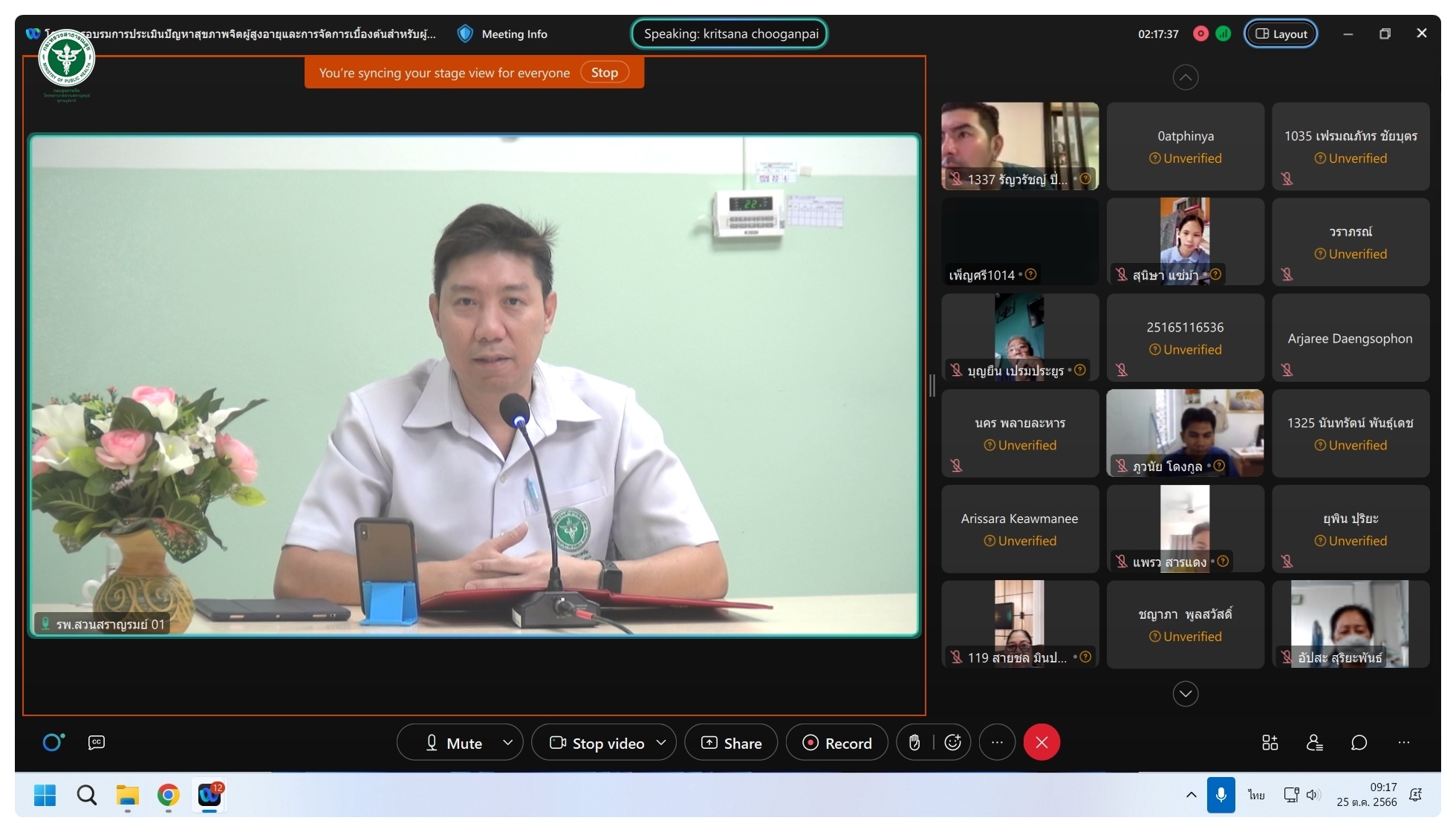Click the meeting timer 02:17:37

click(x=1158, y=34)
